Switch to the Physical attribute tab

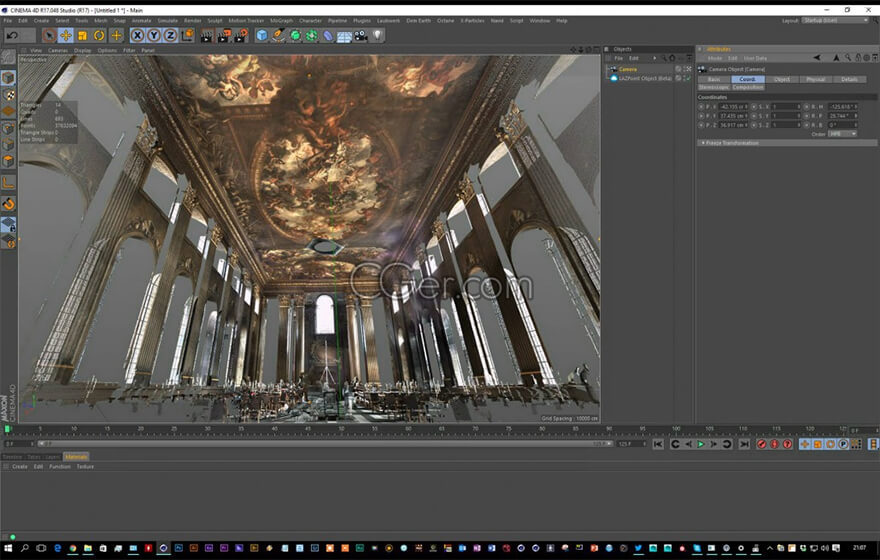815,80
